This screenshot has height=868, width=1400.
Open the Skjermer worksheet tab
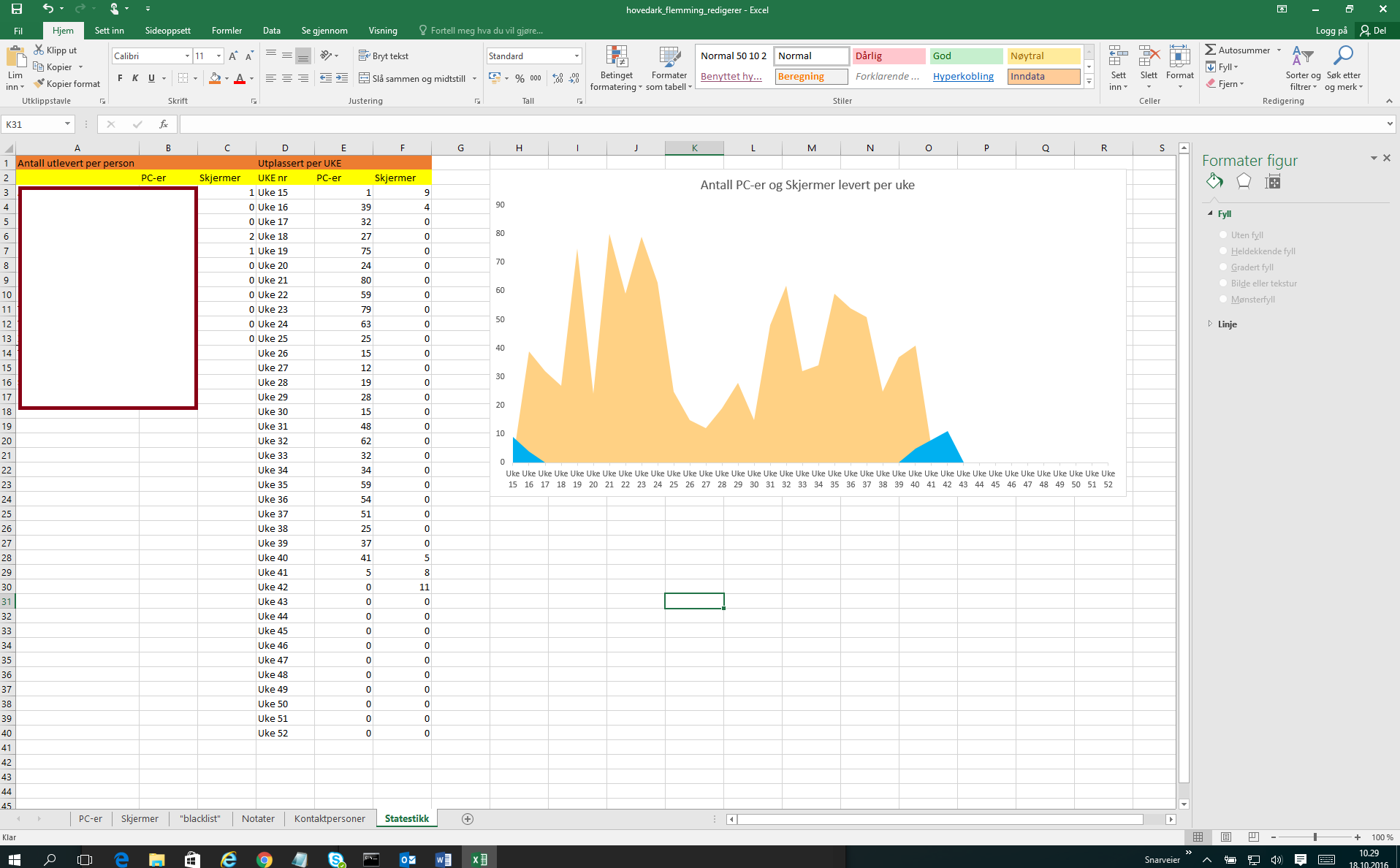(140, 819)
